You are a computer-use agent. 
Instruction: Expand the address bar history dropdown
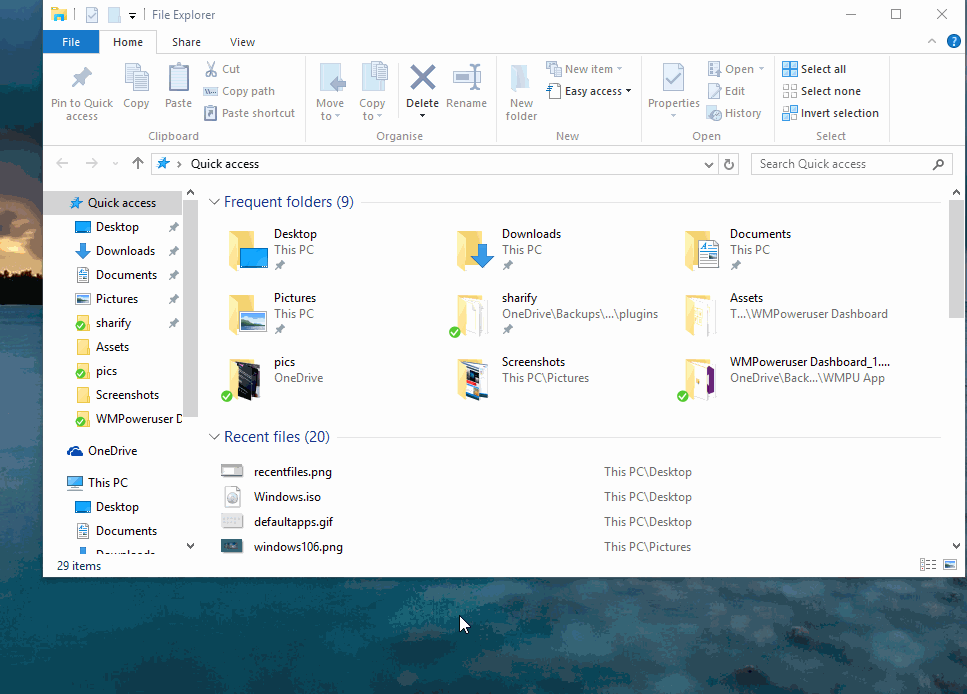point(709,164)
